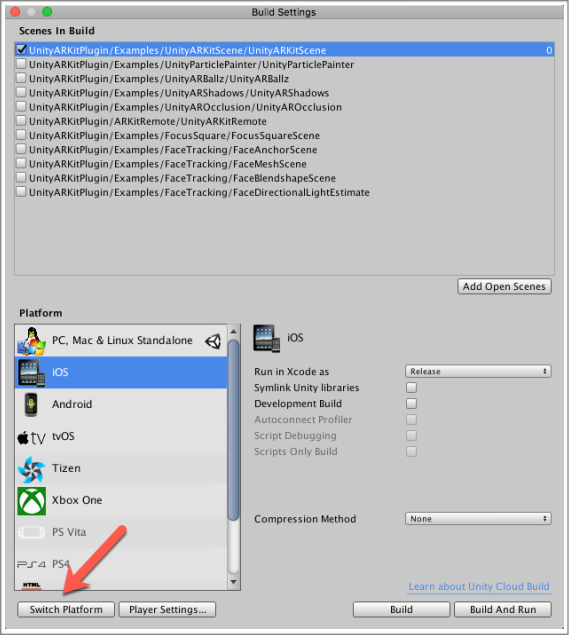
Task: Click the HTML platform icon at list bottom
Action: (31, 585)
